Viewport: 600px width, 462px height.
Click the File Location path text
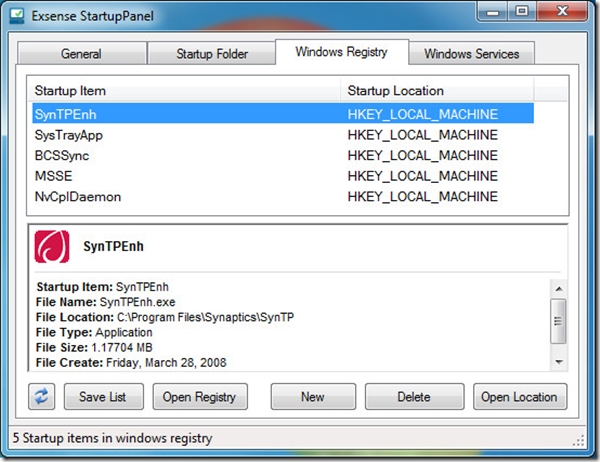tap(205, 317)
